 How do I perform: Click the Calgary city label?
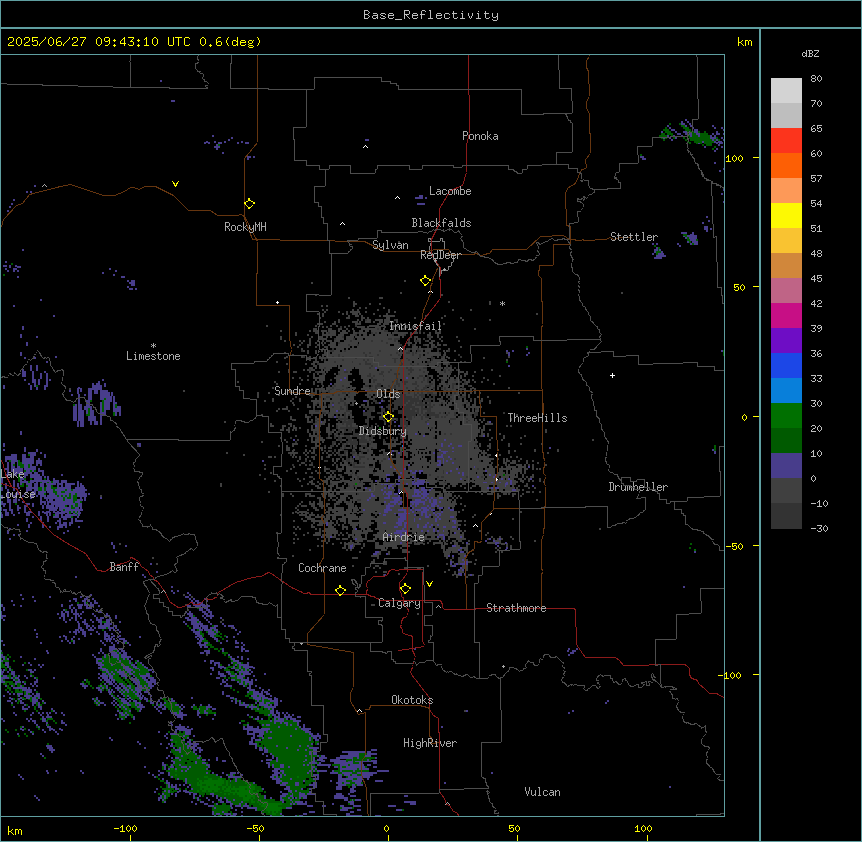(399, 603)
